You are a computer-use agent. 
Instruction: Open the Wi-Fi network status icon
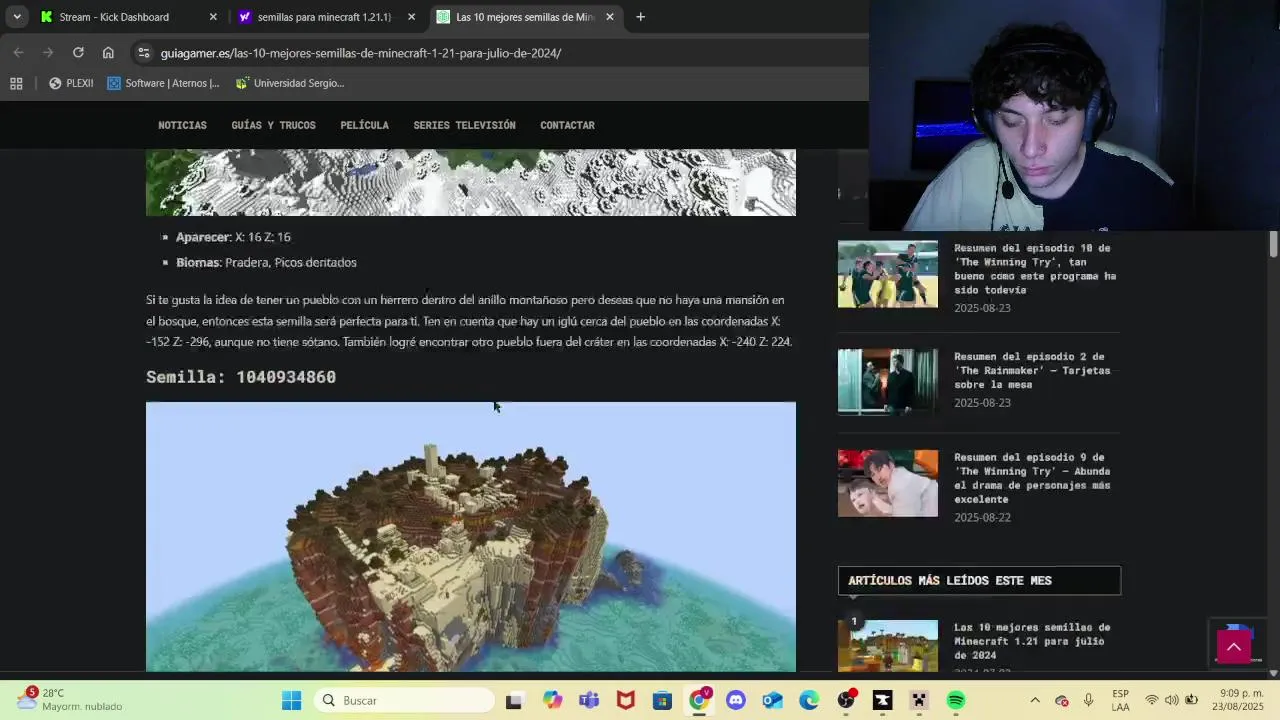click(1152, 700)
